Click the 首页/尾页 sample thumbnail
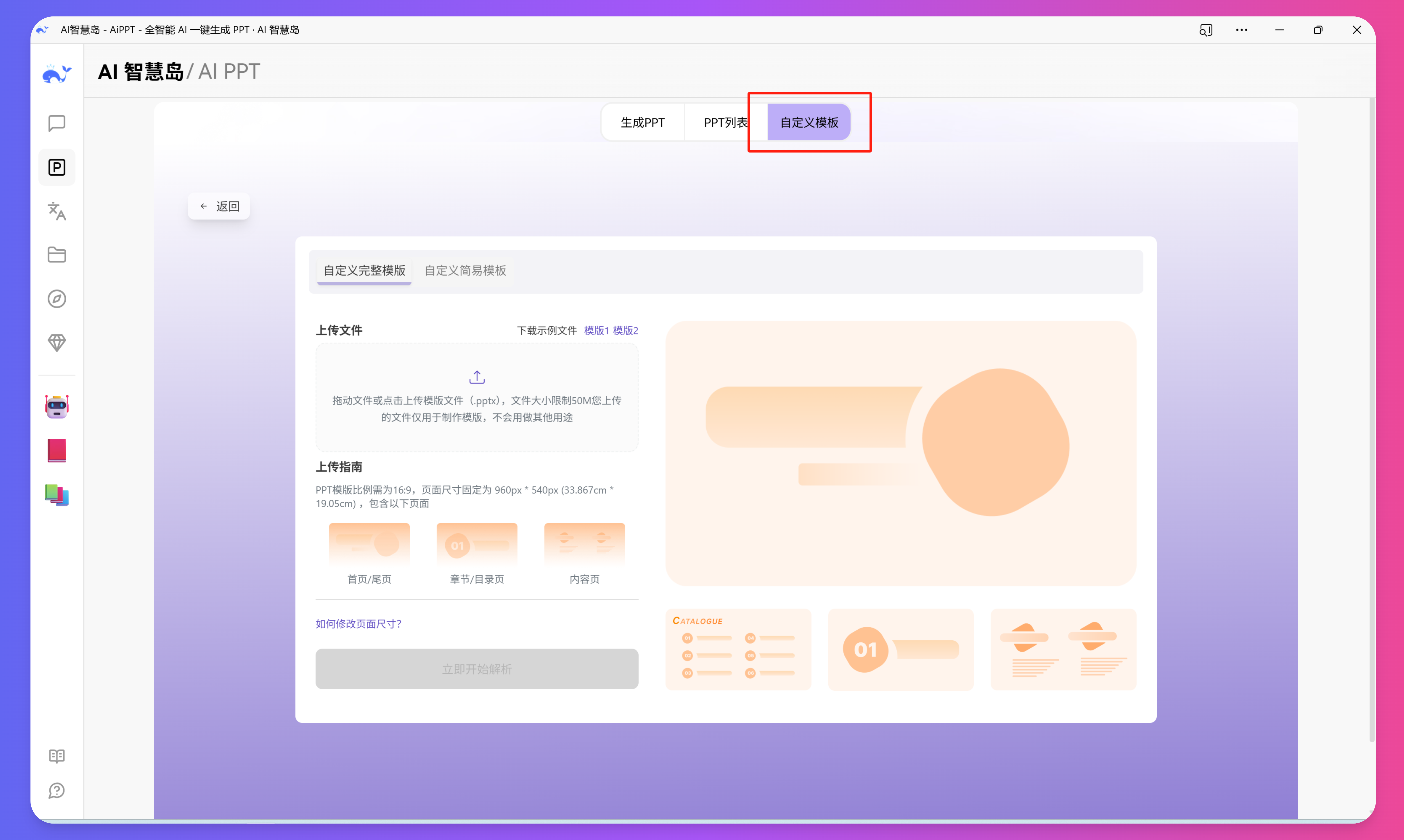 369,545
